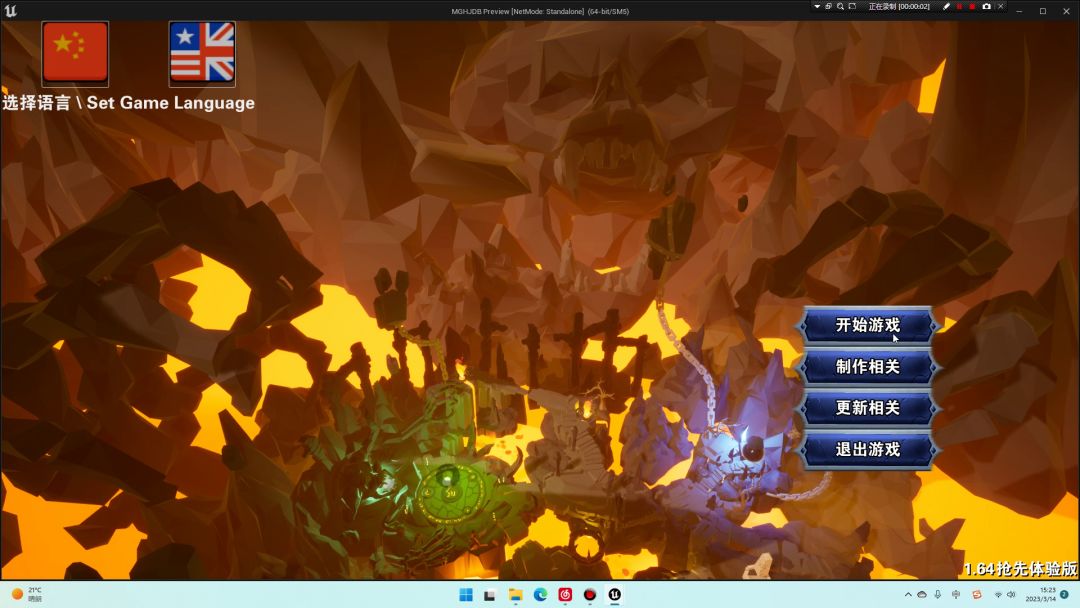1080x608 pixels.
Task: Open NetEase Cloud Music taskbar icon
Action: point(565,595)
